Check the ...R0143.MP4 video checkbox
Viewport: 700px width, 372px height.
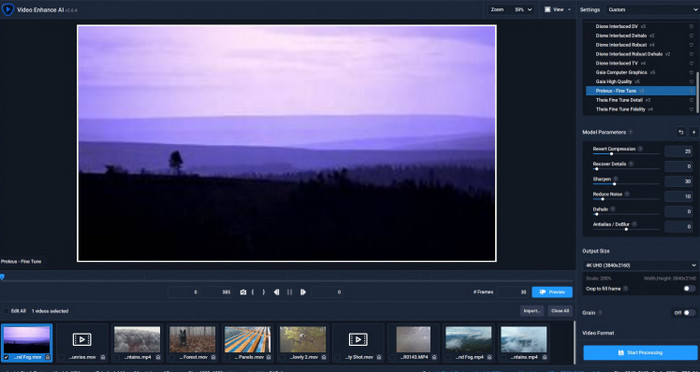click(x=392, y=357)
